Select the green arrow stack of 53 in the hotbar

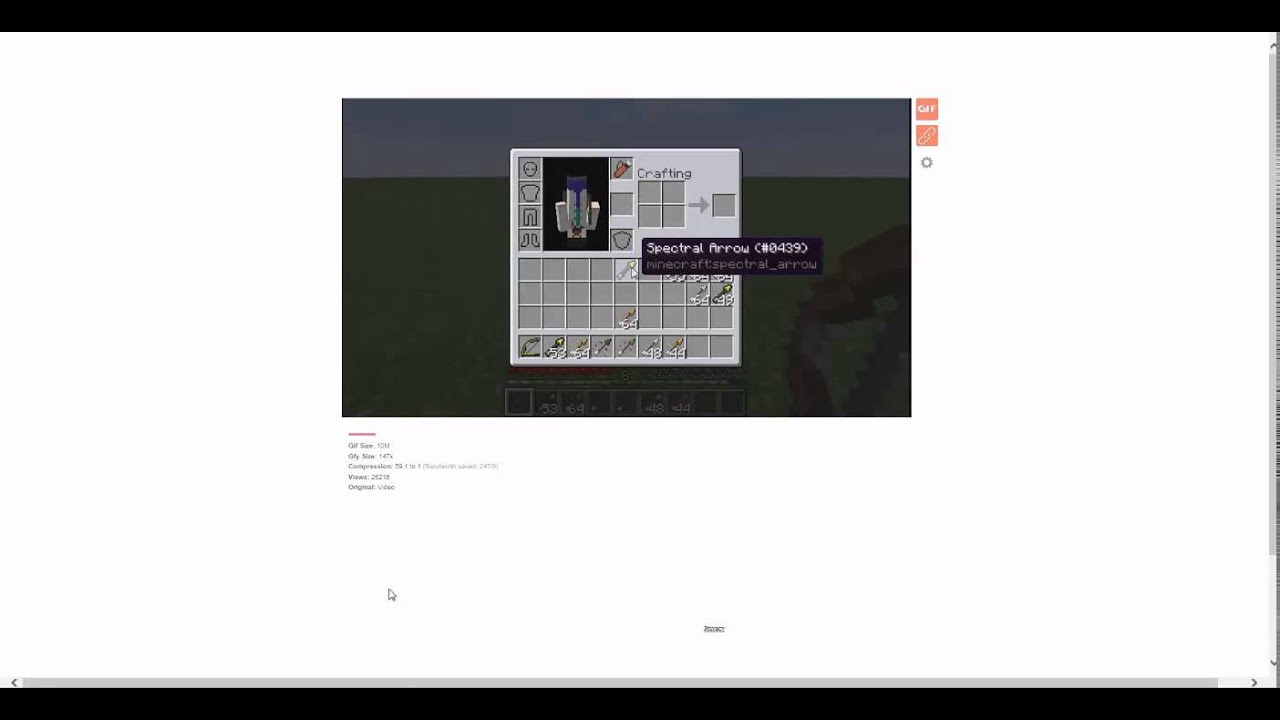coord(554,347)
